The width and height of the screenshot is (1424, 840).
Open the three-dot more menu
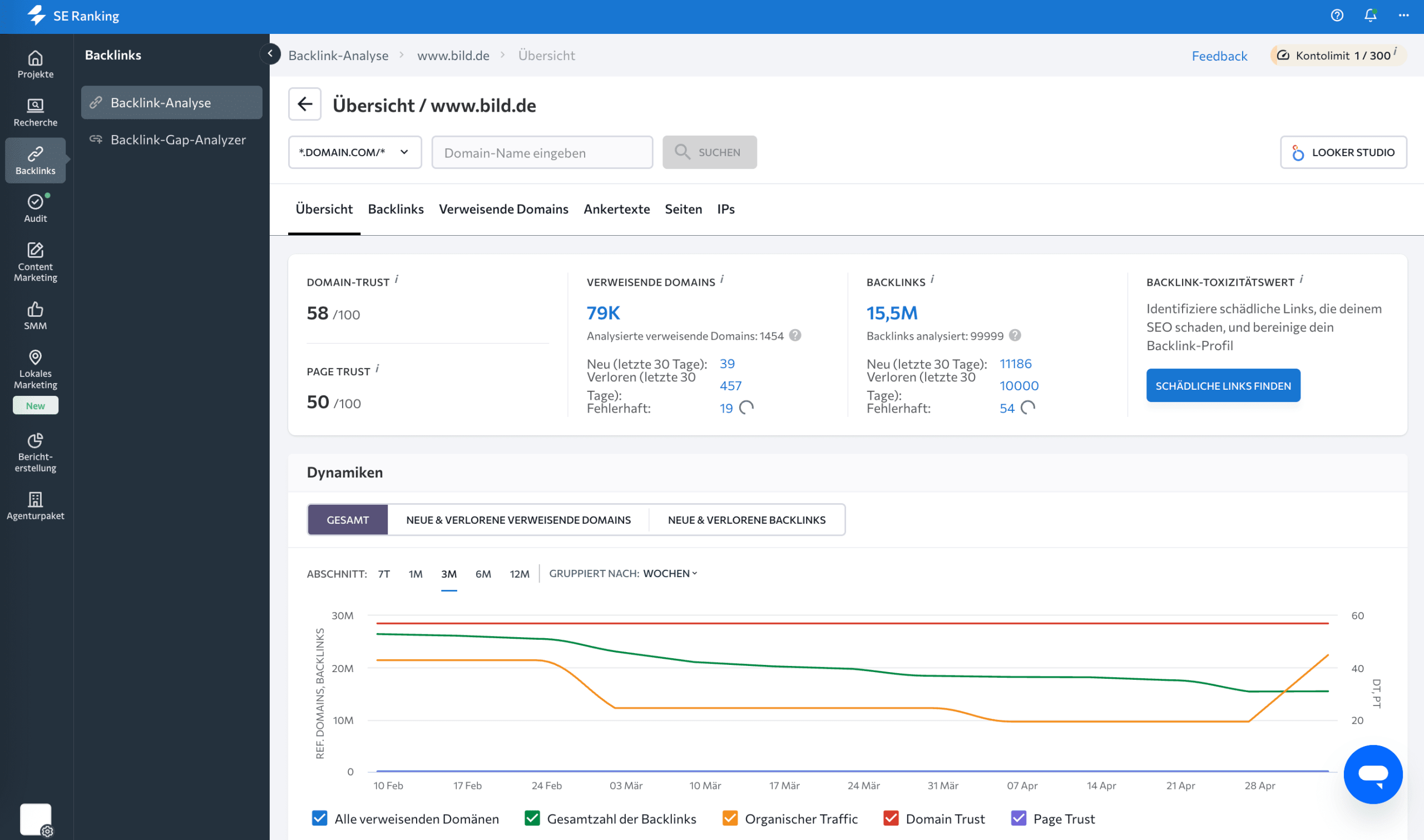(x=1403, y=16)
